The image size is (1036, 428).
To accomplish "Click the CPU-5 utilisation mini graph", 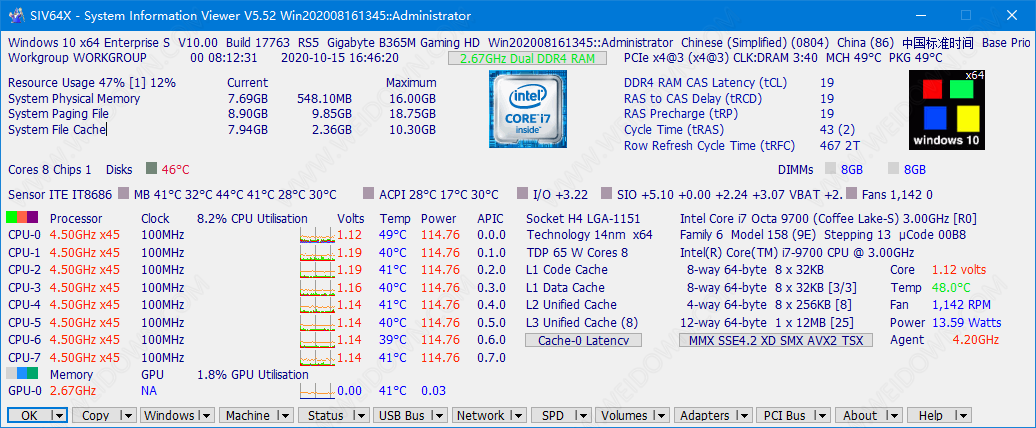I will point(316,322).
